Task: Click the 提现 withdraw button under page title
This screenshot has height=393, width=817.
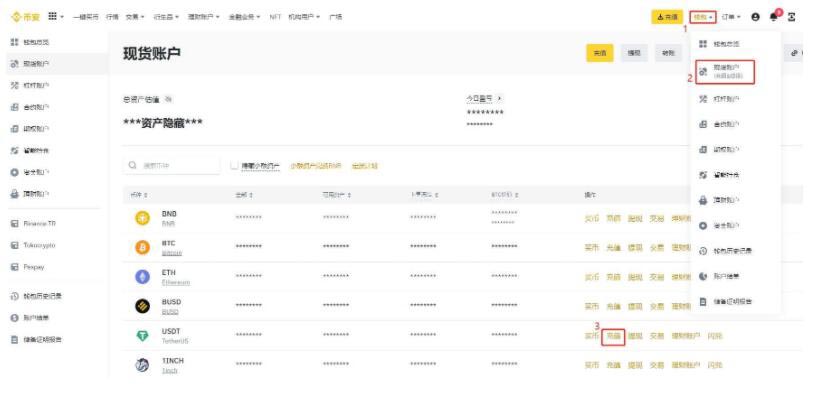Action: pos(634,53)
